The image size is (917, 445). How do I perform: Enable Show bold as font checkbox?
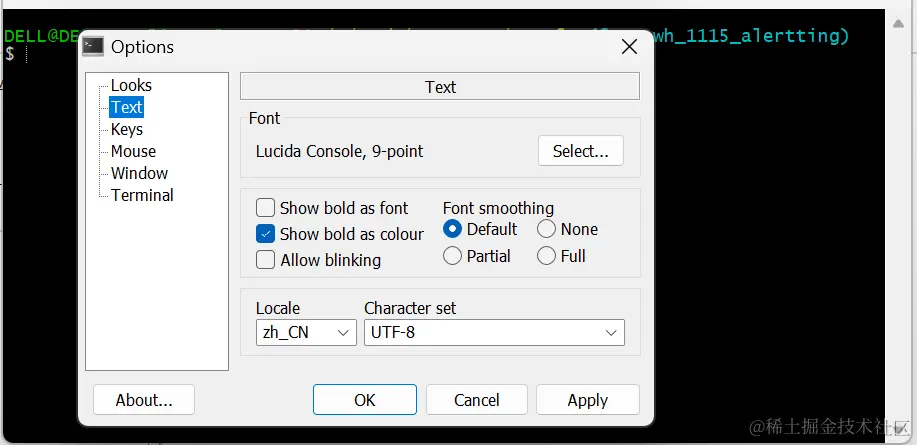click(266, 208)
